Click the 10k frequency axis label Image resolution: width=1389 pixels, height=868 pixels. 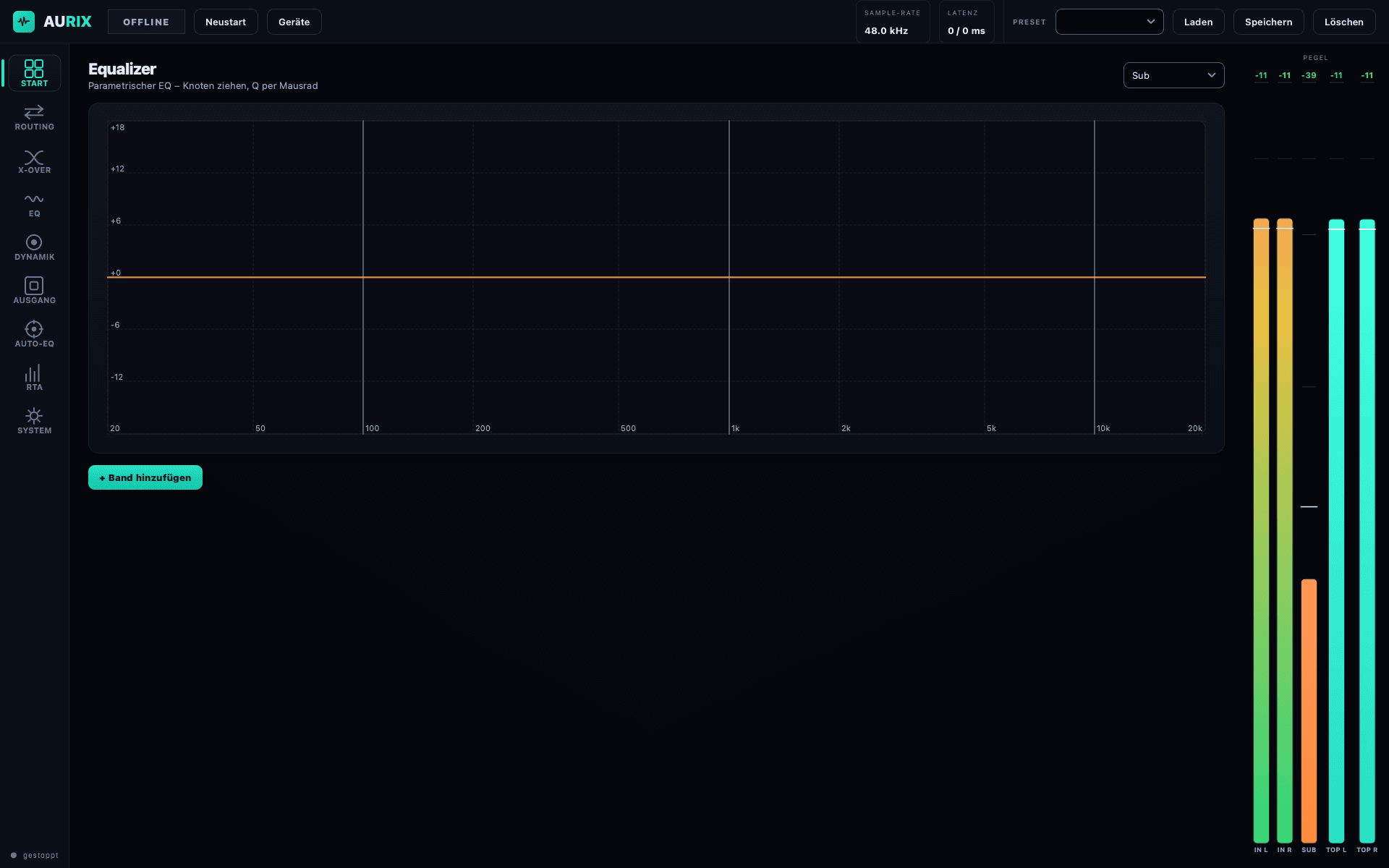click(1103, 428)
